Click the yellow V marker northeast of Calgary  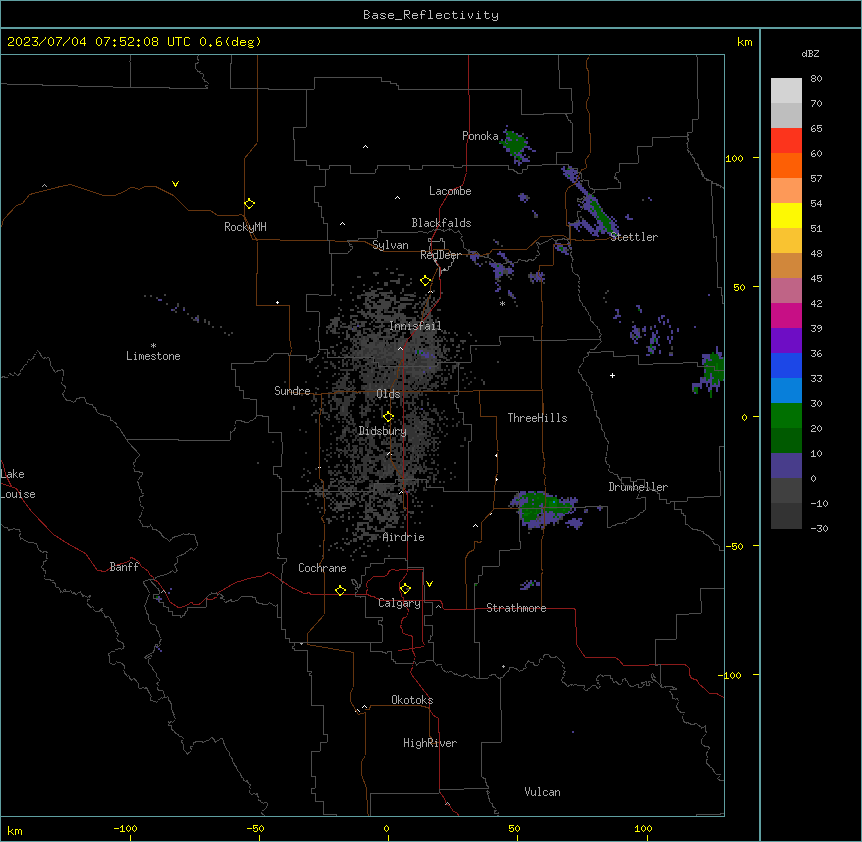(429, 584)
